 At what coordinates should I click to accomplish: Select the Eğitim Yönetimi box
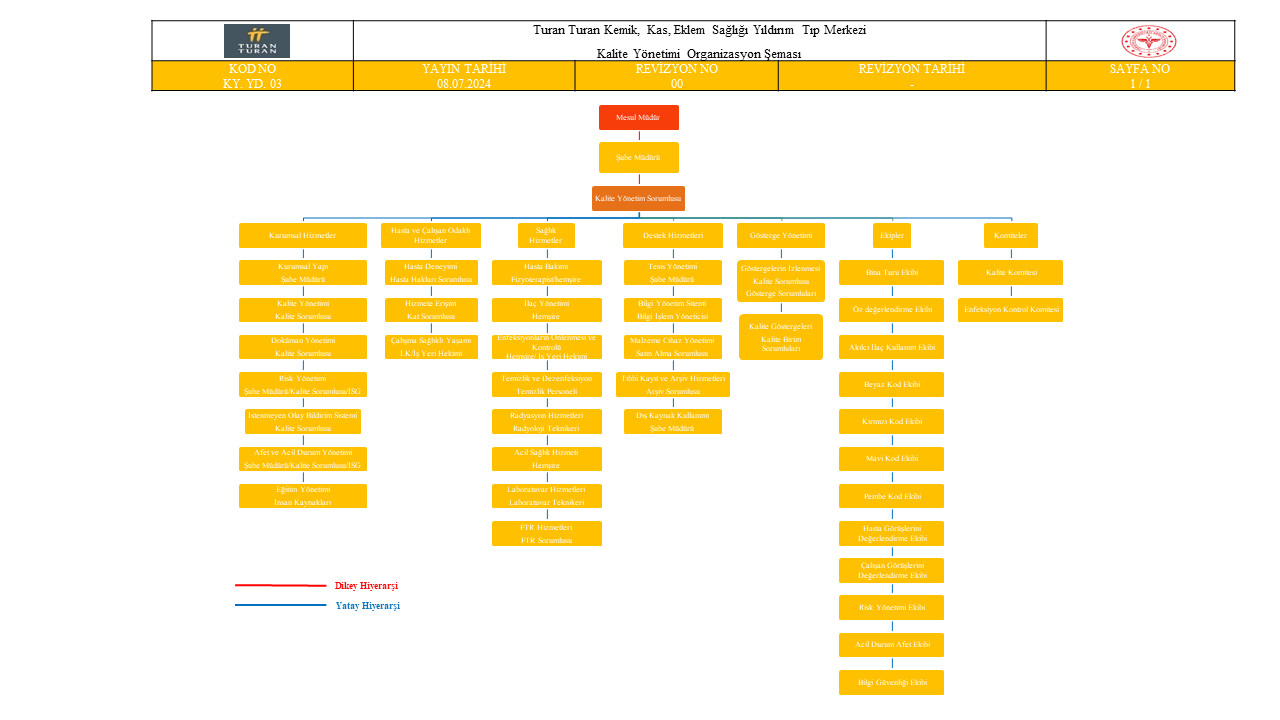click(302, 496)
